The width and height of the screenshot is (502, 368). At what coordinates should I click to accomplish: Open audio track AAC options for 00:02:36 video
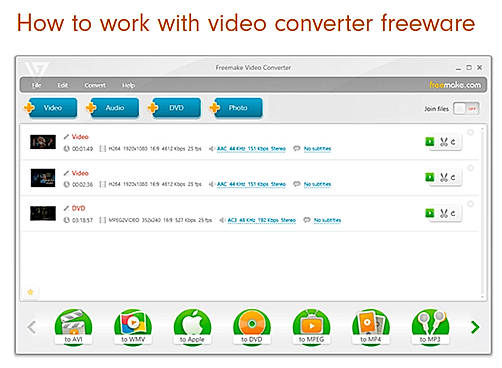tap(251, 184)
